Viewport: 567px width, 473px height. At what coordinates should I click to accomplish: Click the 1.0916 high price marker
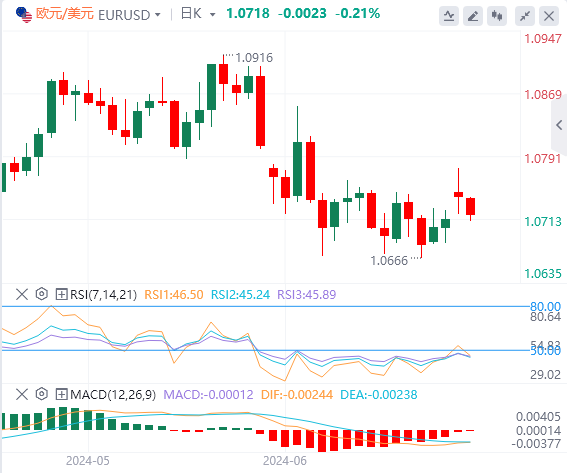[254, 57]
